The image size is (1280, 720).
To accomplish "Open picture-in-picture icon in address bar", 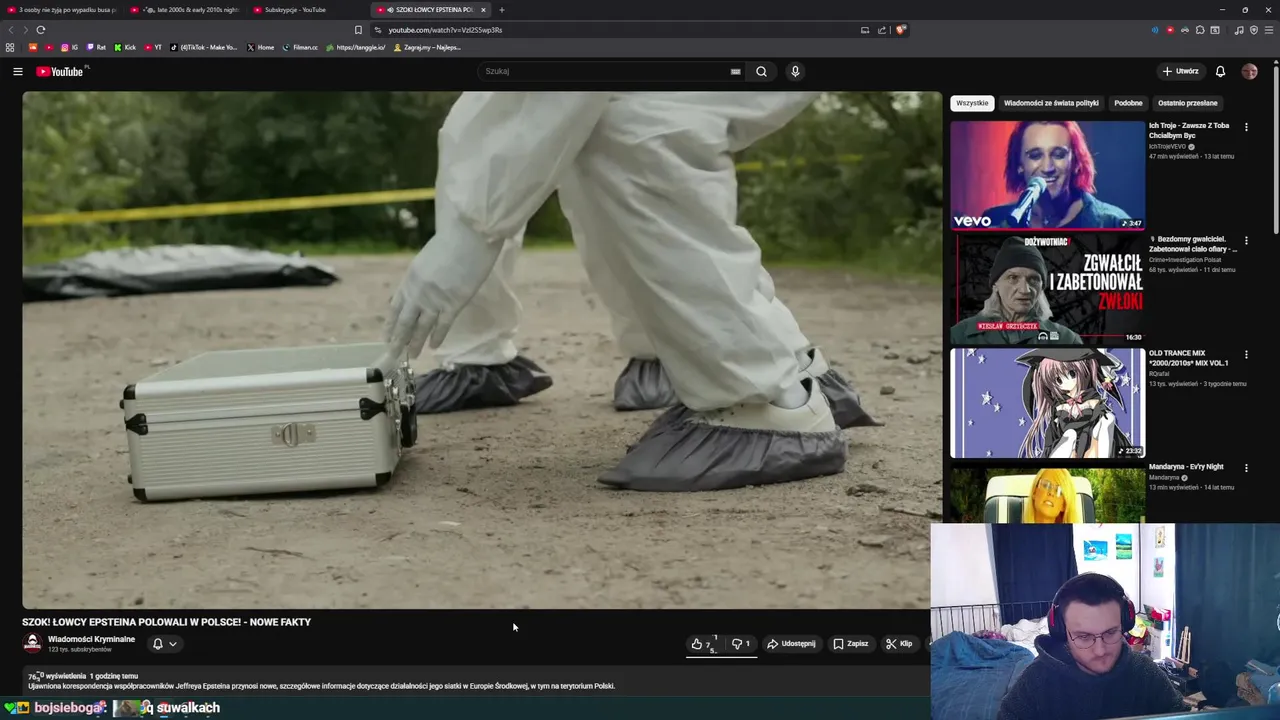I will (x=865, y=30).
